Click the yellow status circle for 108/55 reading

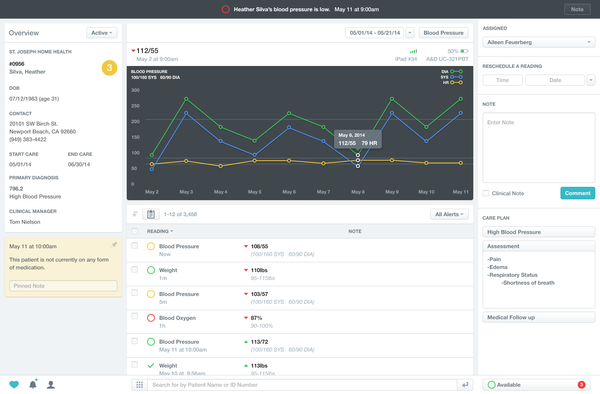151,246
